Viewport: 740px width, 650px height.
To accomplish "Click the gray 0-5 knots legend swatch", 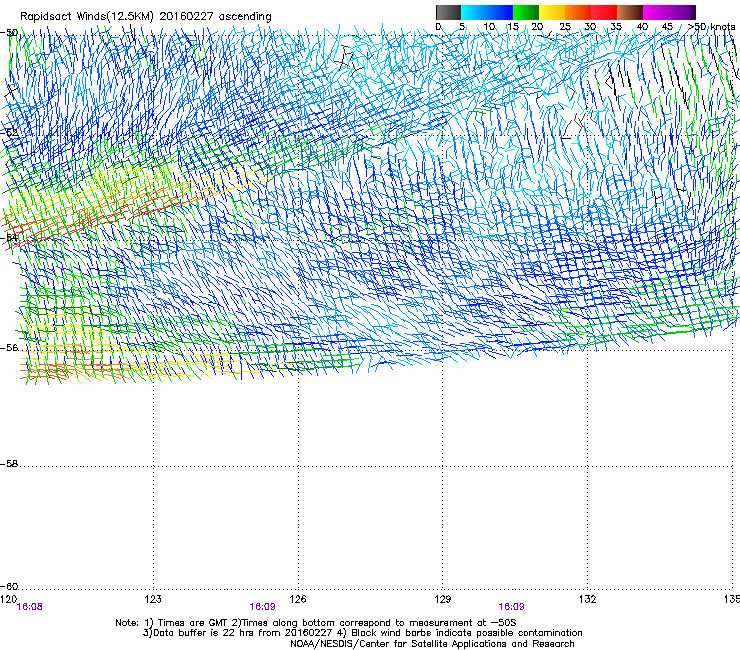I will 448,12.
